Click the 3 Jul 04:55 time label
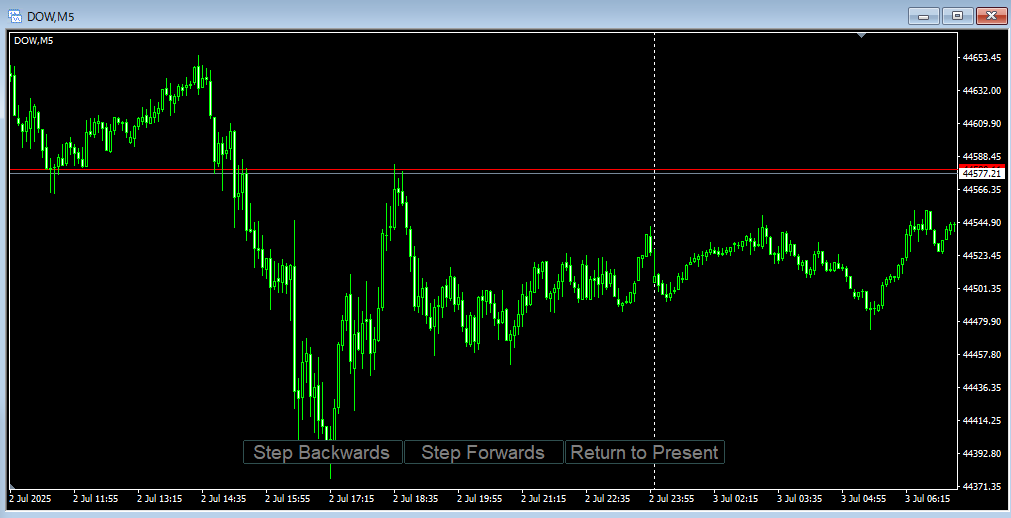 pos(864,499)
